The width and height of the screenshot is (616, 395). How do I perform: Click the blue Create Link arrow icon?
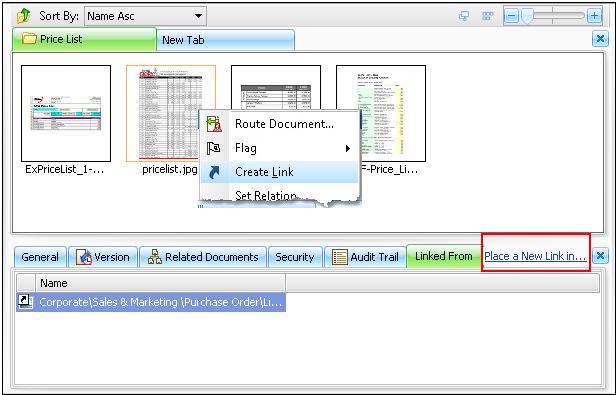click(214, 172)
